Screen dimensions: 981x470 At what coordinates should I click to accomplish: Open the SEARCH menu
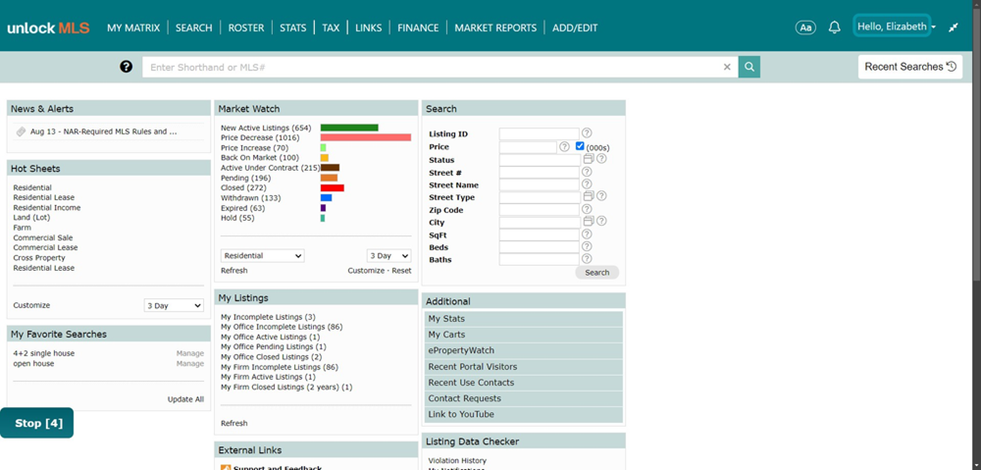(194, 28)
